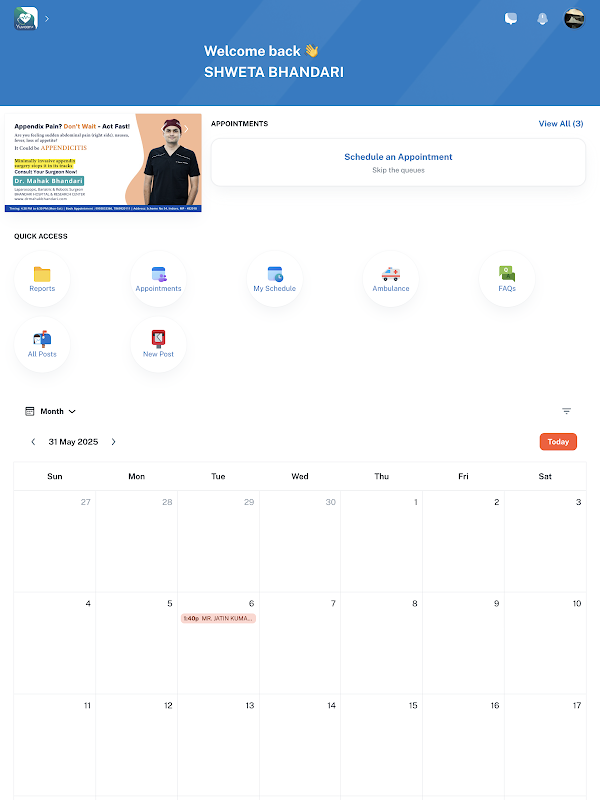Select calendar day 8 Thursday
Screen dimensions: 600x800
click(x=382, y=643)
